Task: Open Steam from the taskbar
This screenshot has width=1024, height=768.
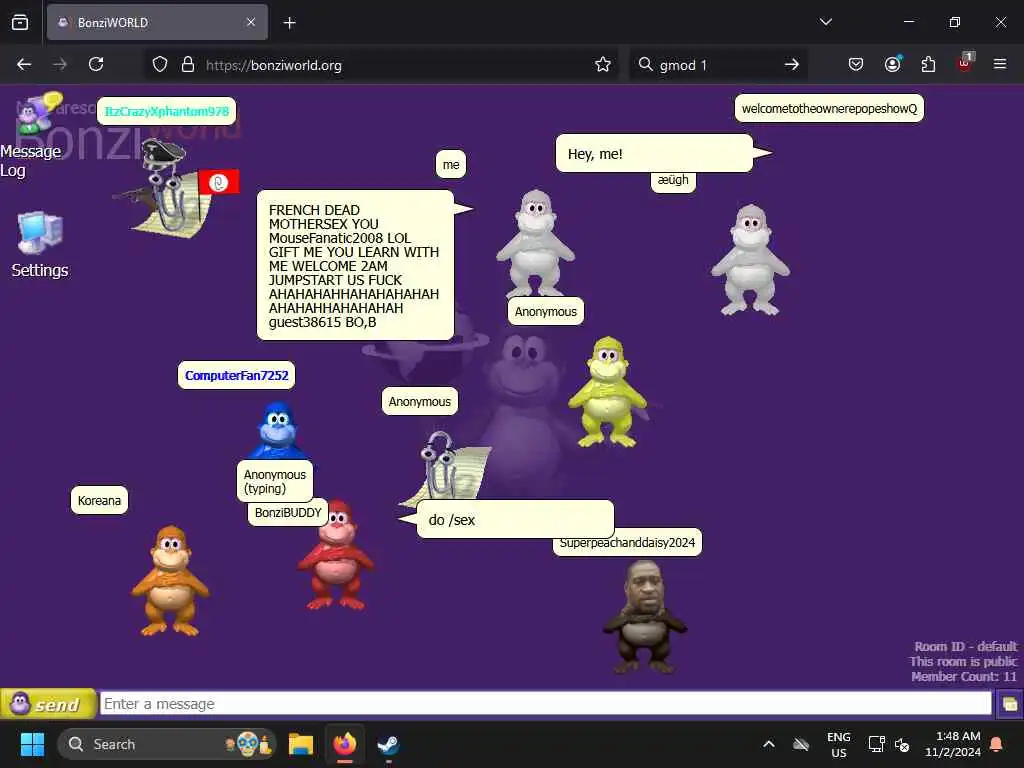Action: tap(389, 744)
